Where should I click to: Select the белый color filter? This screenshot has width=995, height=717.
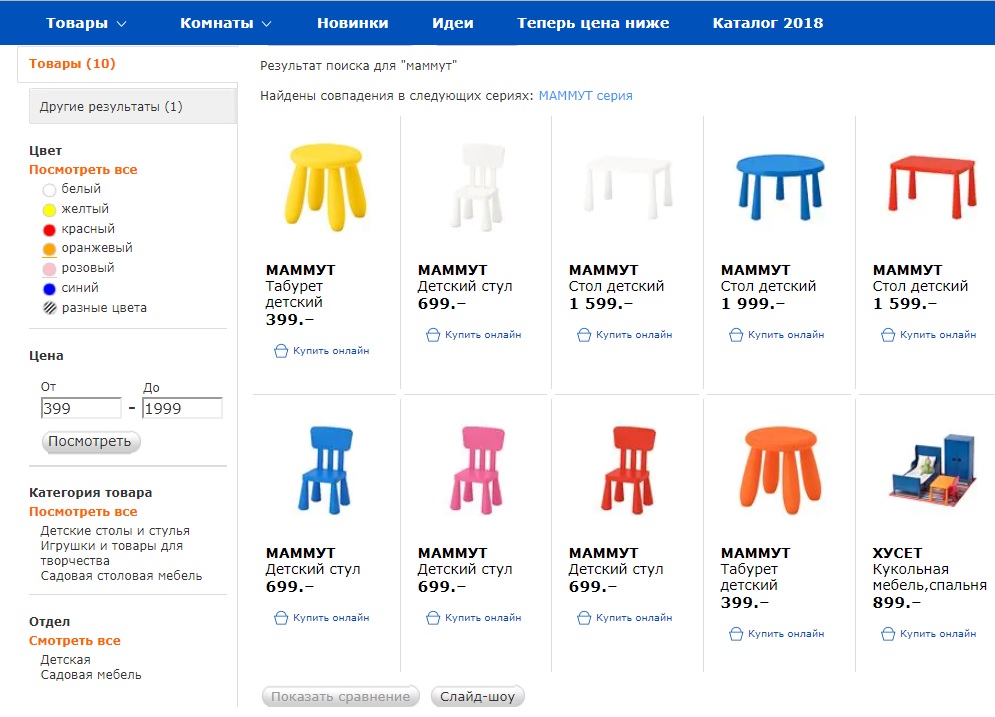(49, 190)
